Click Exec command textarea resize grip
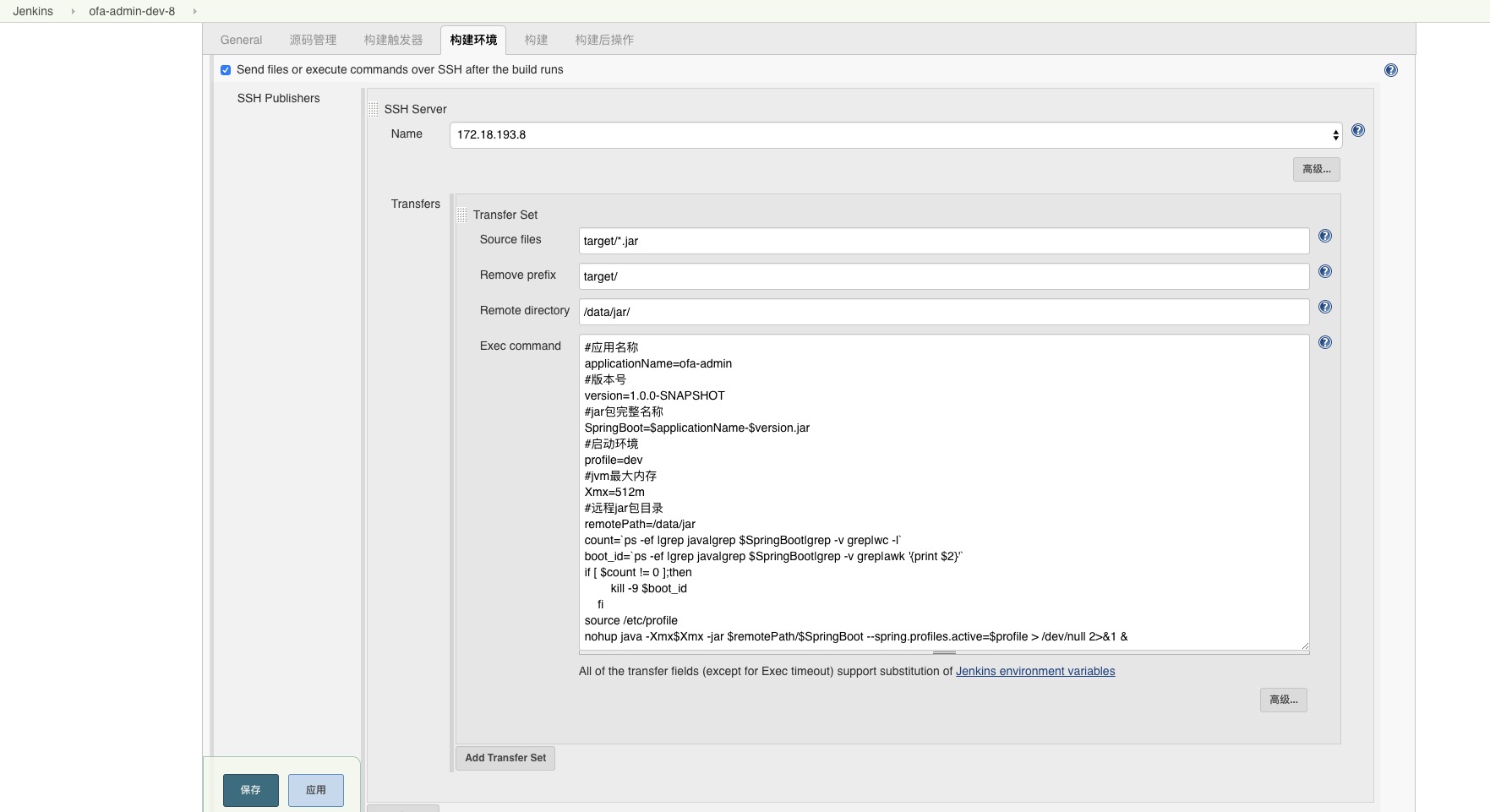1490x812 pixels. [x=1305, y=646]
